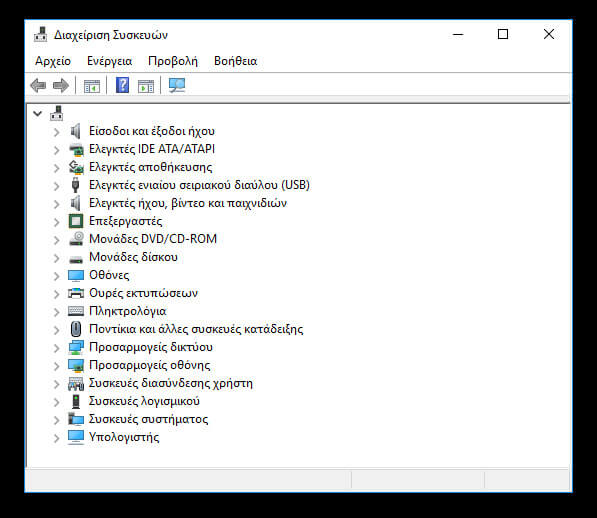Image resolution: width=597 pixels, height=518 pixels.
Task: Select Ουρές εκτυπώσεων tree item
Action: tap(143, 293)
